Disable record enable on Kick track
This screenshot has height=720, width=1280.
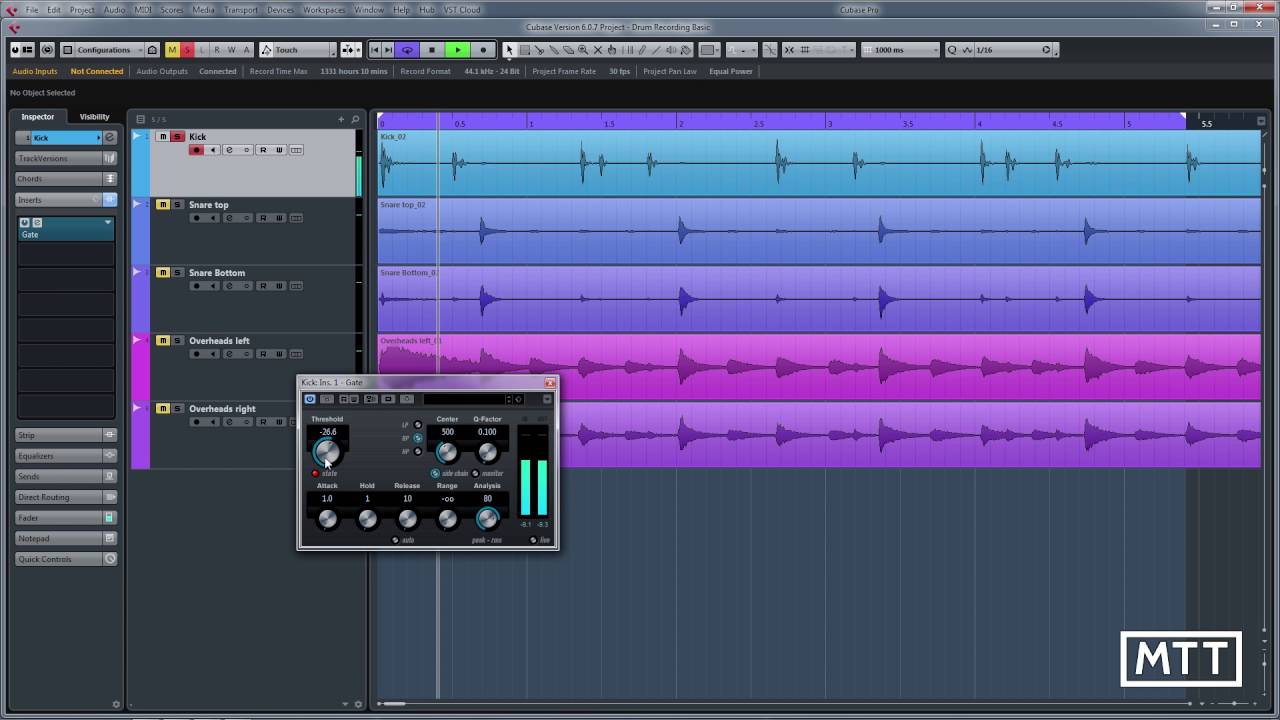tap(196, 150)
